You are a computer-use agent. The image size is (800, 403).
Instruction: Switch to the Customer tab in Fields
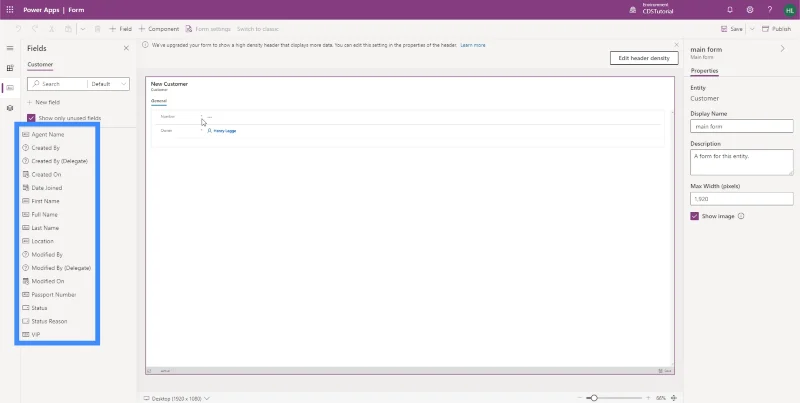pyautogui.click(x=40, y=65)
